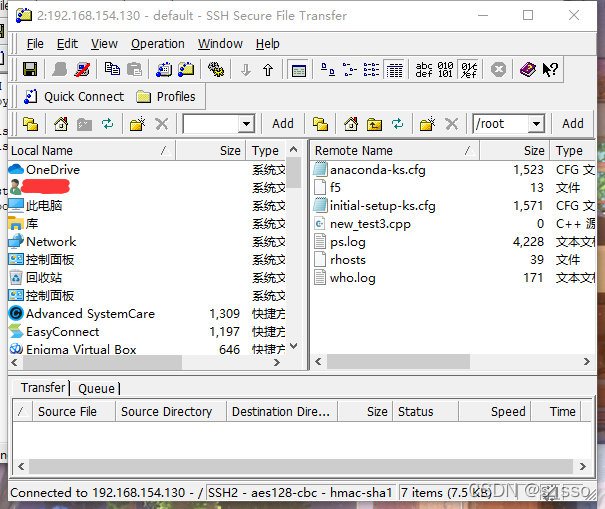The image size is (605, 509).
Task: Click Add next to local path box
Action: (x=283, y=124)
